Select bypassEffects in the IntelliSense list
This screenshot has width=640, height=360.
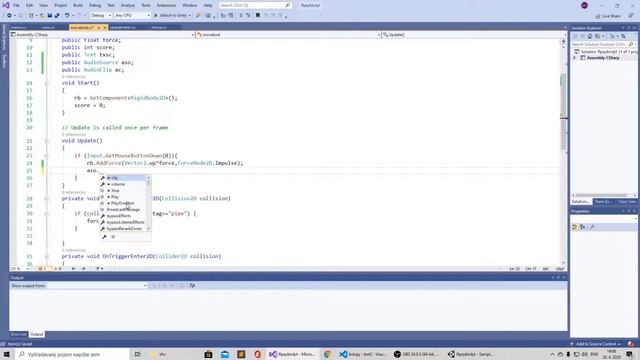click(x=123, y=216)
